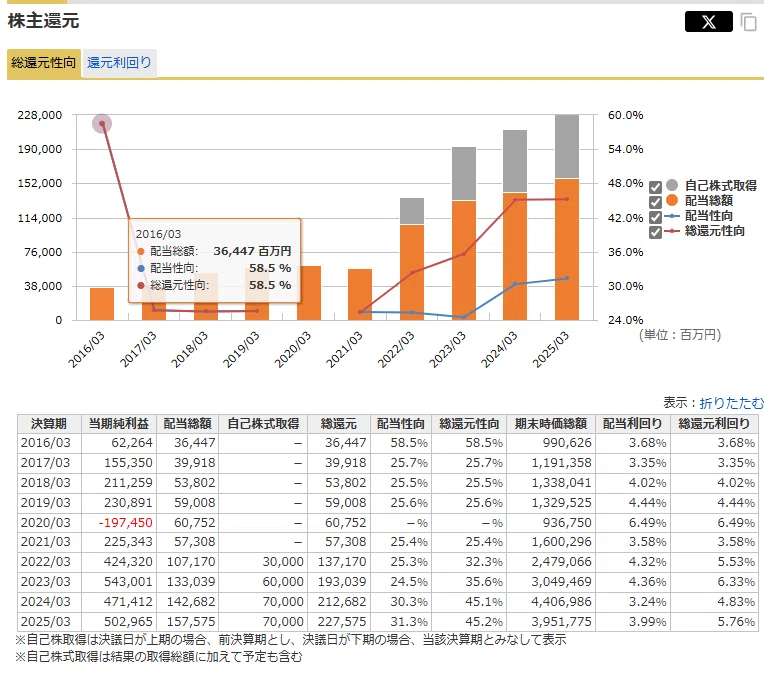
Task: Click gray 自己株式取得 legend circle
Action: point(672,185)
